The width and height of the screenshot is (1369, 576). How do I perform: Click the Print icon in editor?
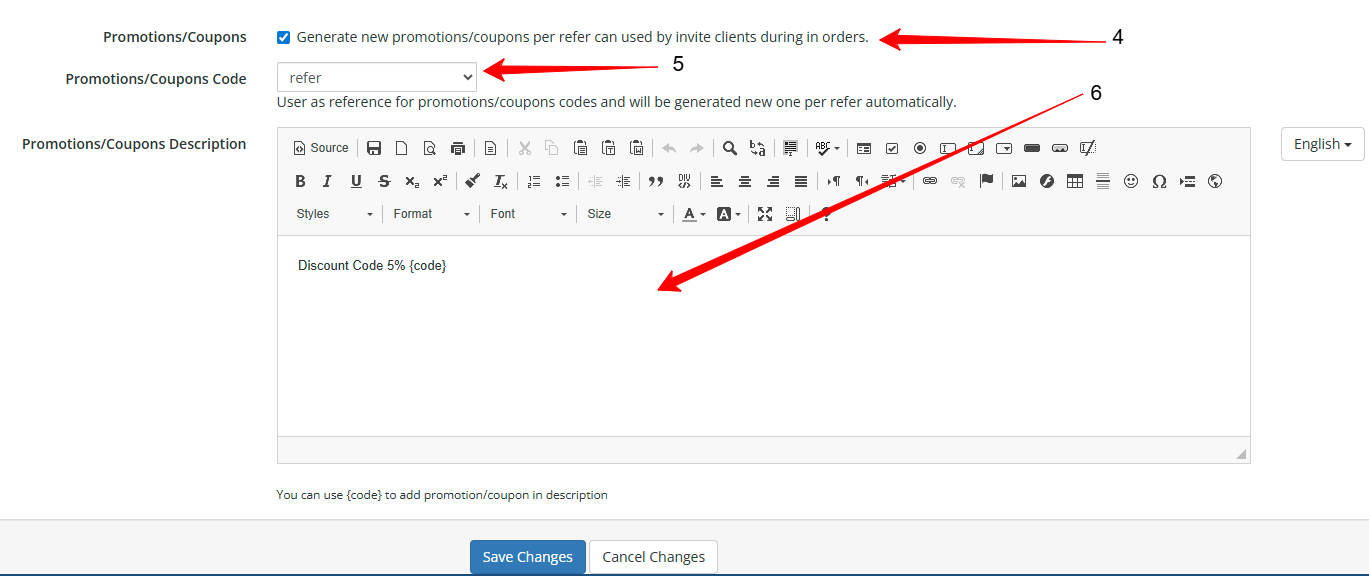(458, 148)
